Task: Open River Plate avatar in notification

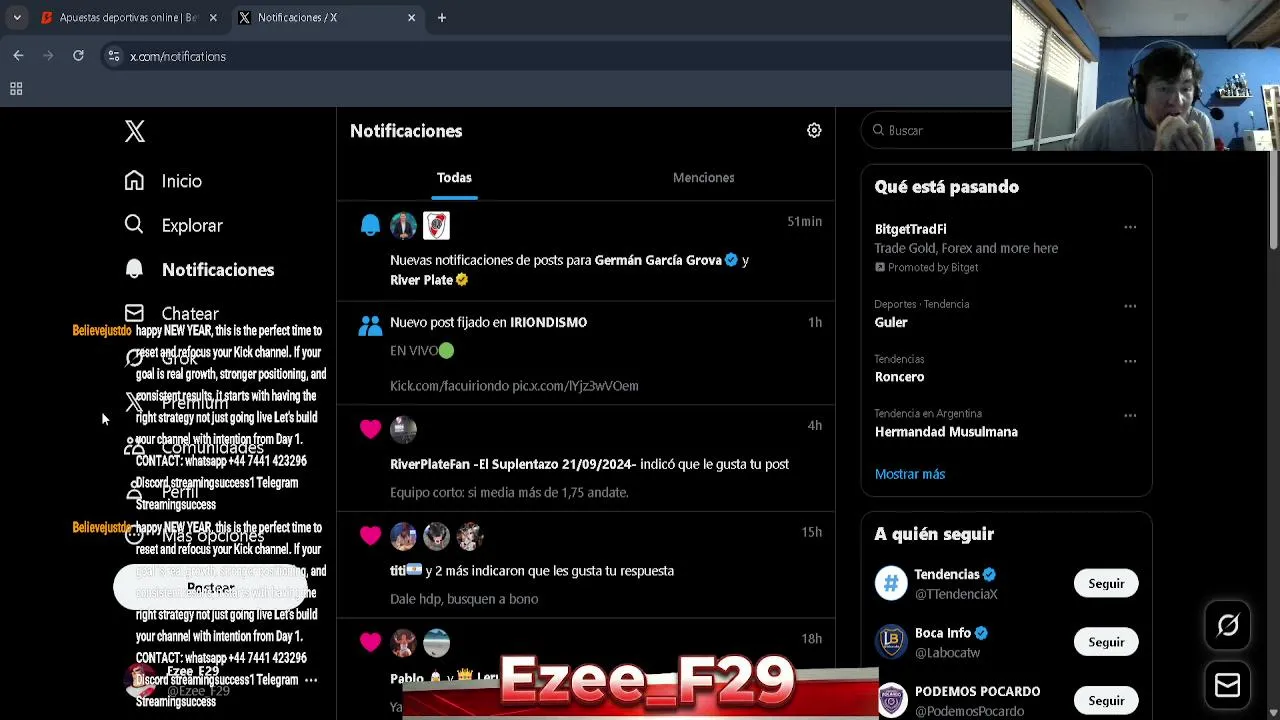Action: 436,226
